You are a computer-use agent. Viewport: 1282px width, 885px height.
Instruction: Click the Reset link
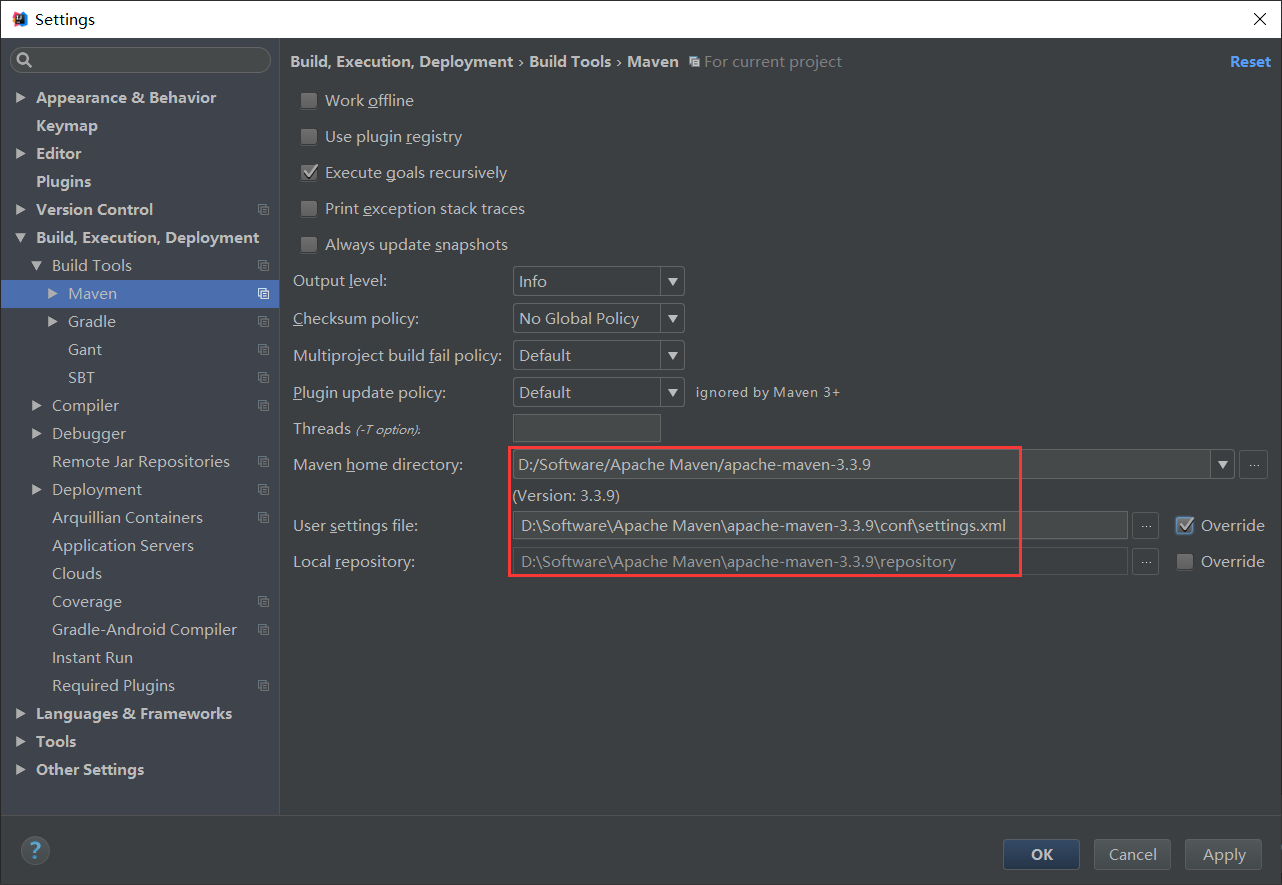click(x=1250, y=62)
